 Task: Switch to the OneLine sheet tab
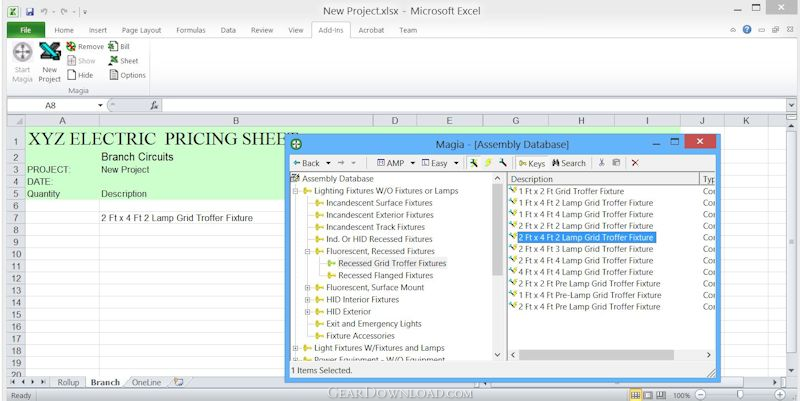coord(146,382)
